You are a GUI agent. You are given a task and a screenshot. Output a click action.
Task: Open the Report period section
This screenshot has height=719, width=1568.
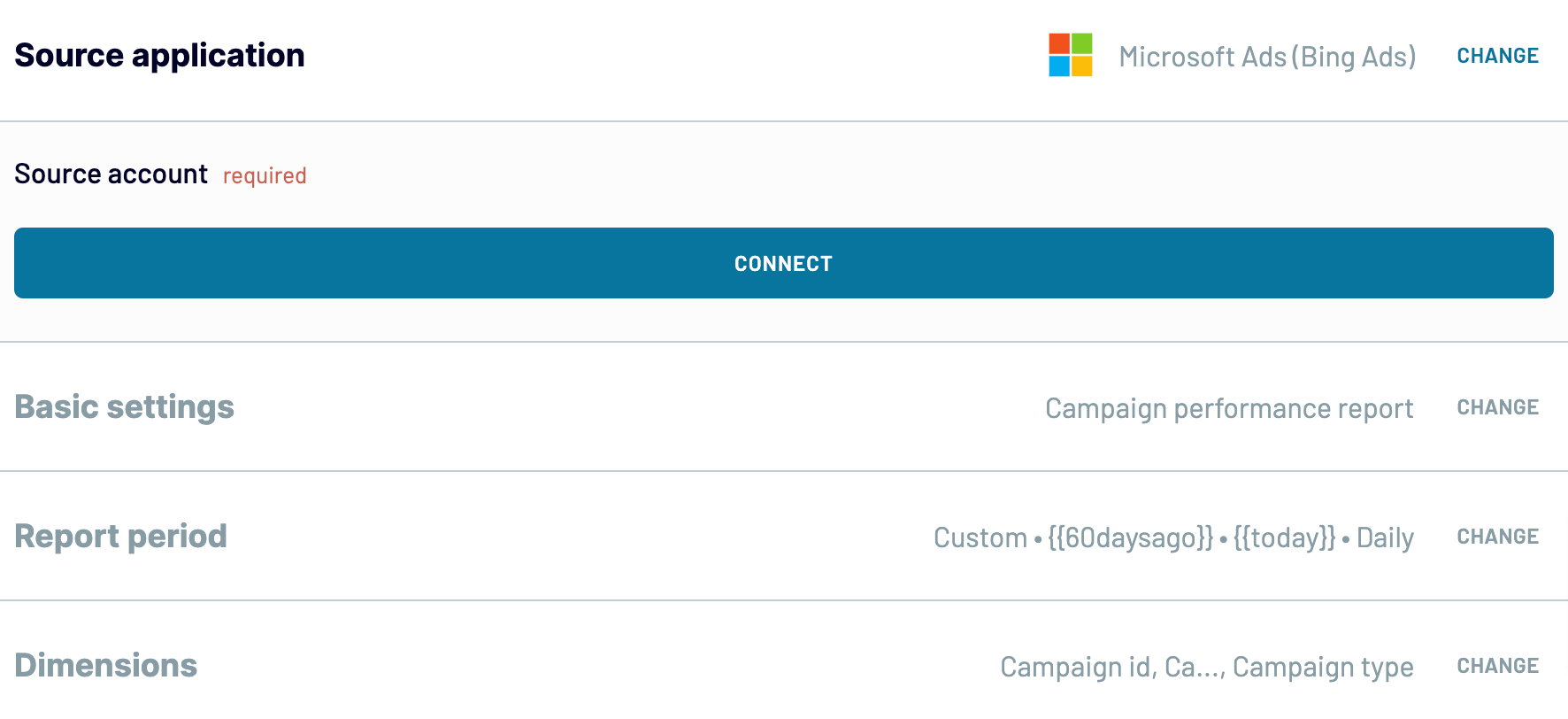(120, 537)
